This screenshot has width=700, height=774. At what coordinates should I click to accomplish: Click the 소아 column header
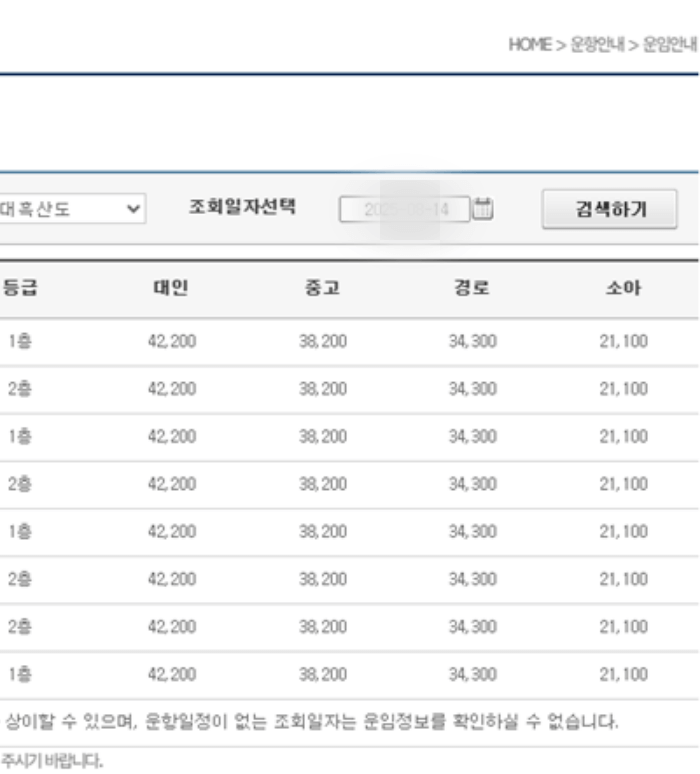point(623,288)
